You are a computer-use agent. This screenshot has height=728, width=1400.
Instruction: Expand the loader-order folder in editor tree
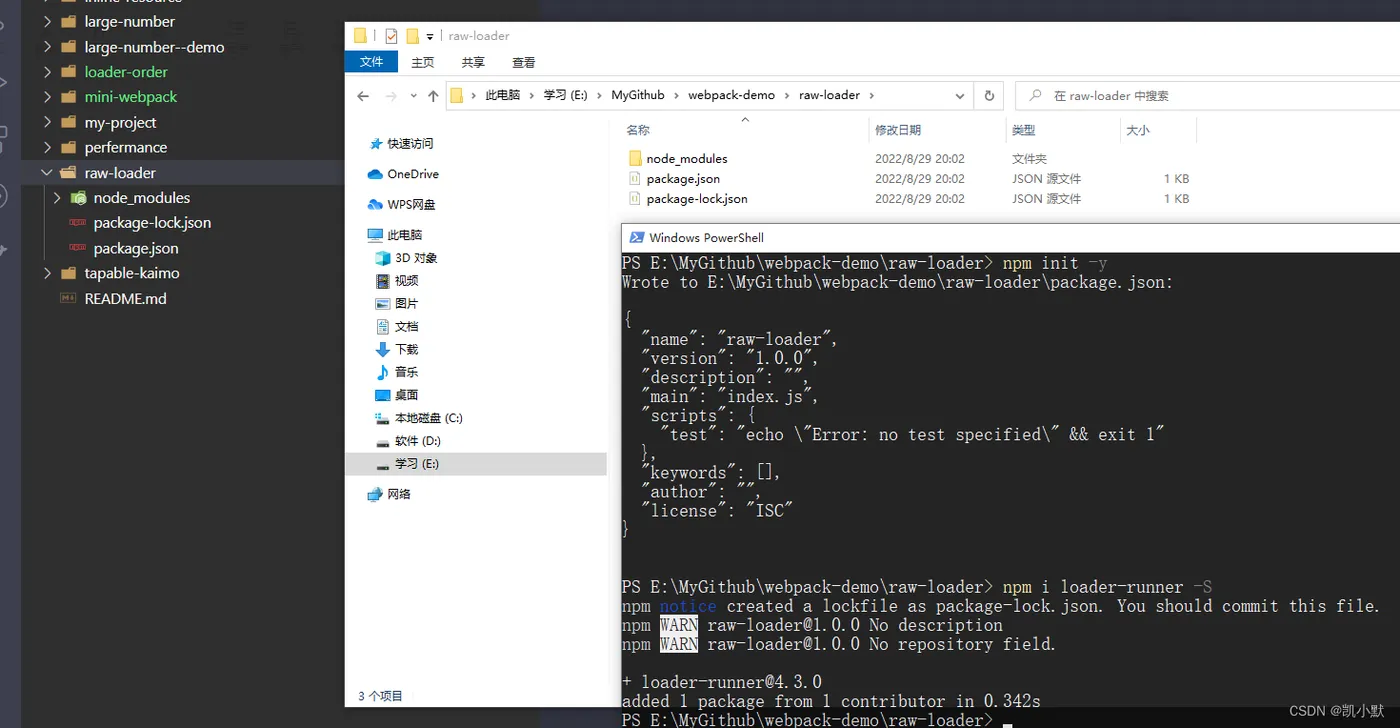click(x=47, y=72)
